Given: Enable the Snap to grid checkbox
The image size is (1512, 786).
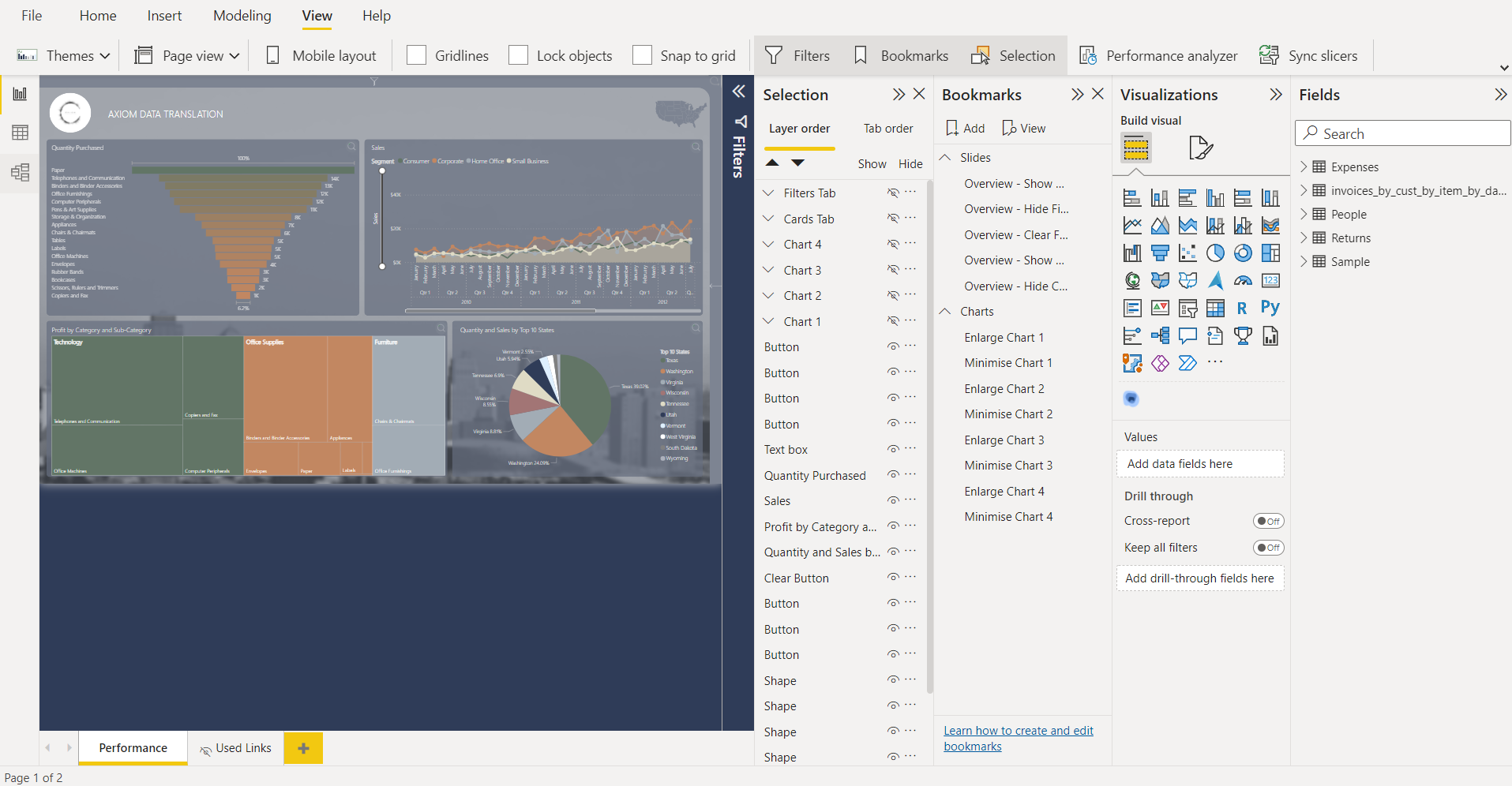Looking at the screenshot, I should (x=642, y=55).
